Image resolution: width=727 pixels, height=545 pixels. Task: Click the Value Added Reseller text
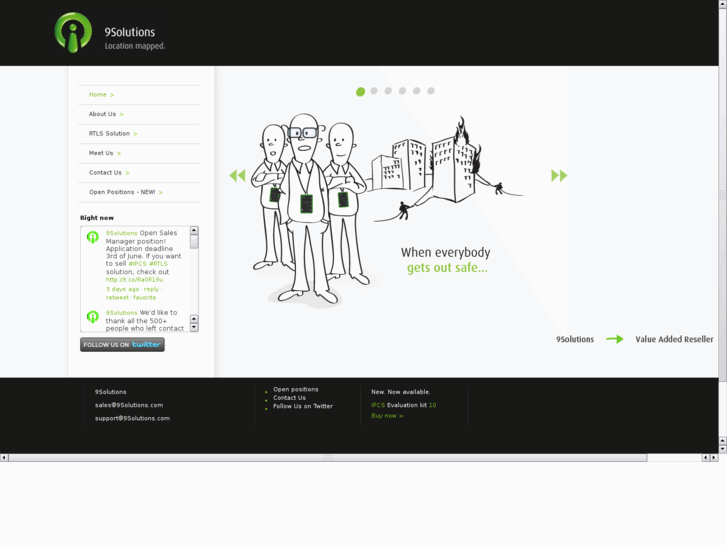674,339
